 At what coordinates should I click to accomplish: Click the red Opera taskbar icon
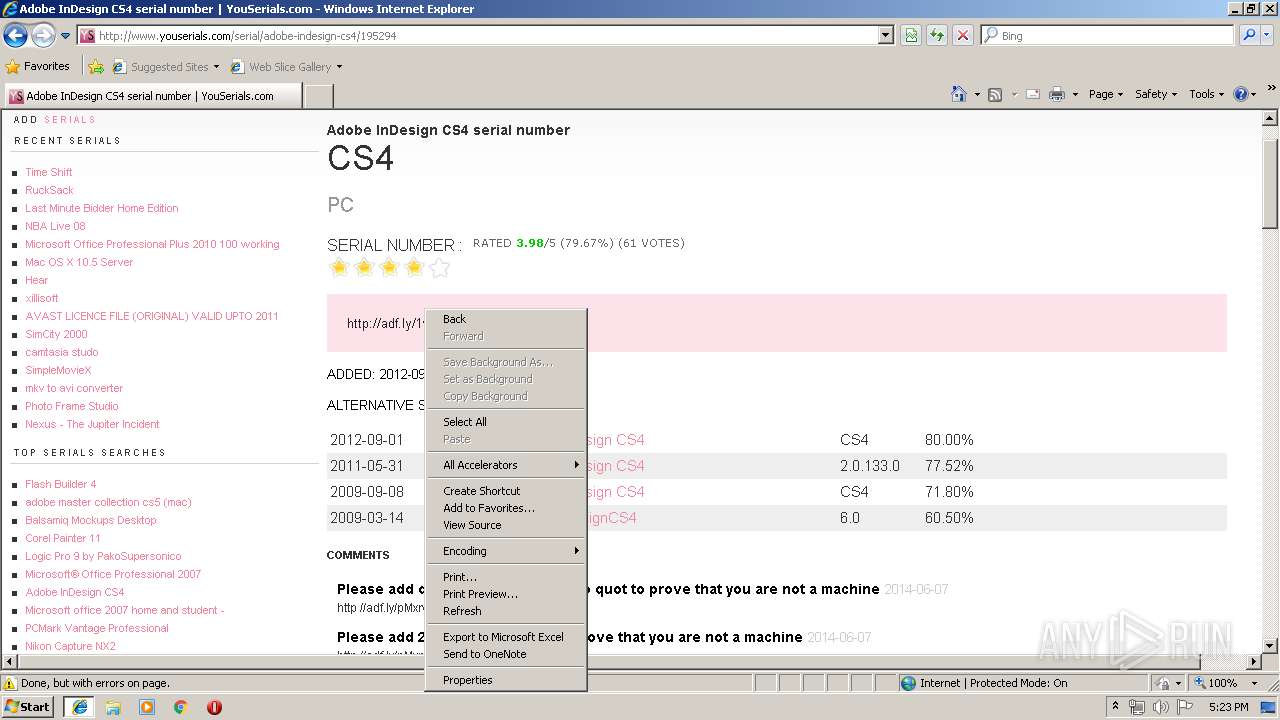214,707
